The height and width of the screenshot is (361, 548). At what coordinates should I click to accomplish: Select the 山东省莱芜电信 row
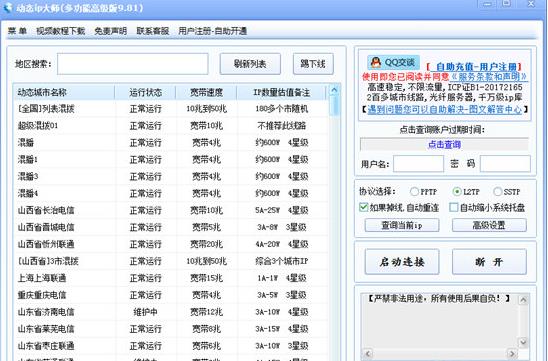pyautogui.click(x=171, y=329)
